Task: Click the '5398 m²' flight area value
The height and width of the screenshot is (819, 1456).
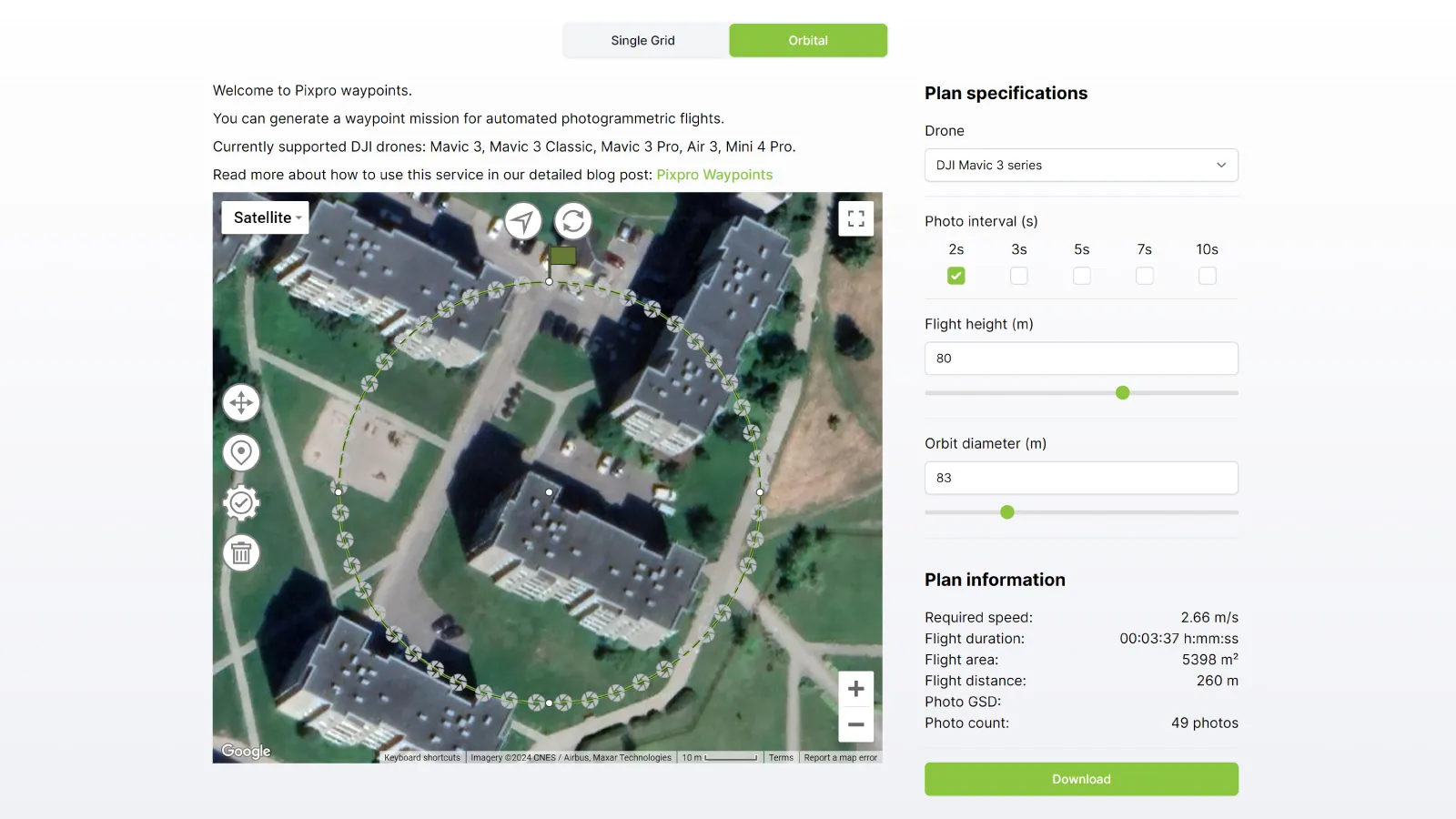Action: point(1209,660)
